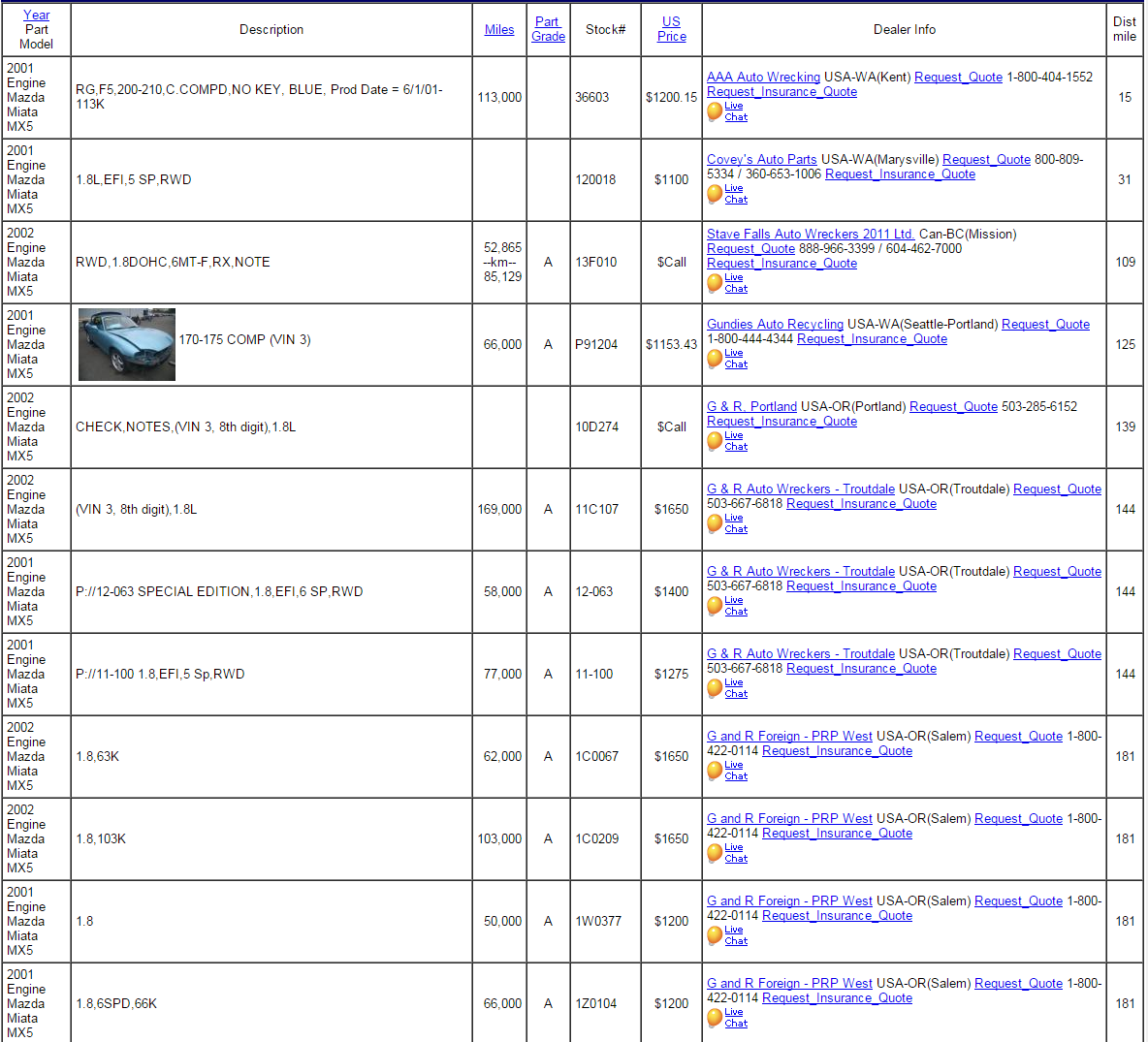
Task: Click Live Chat icon in stock 1W0377 row
Action: click(x=715, y=935)
